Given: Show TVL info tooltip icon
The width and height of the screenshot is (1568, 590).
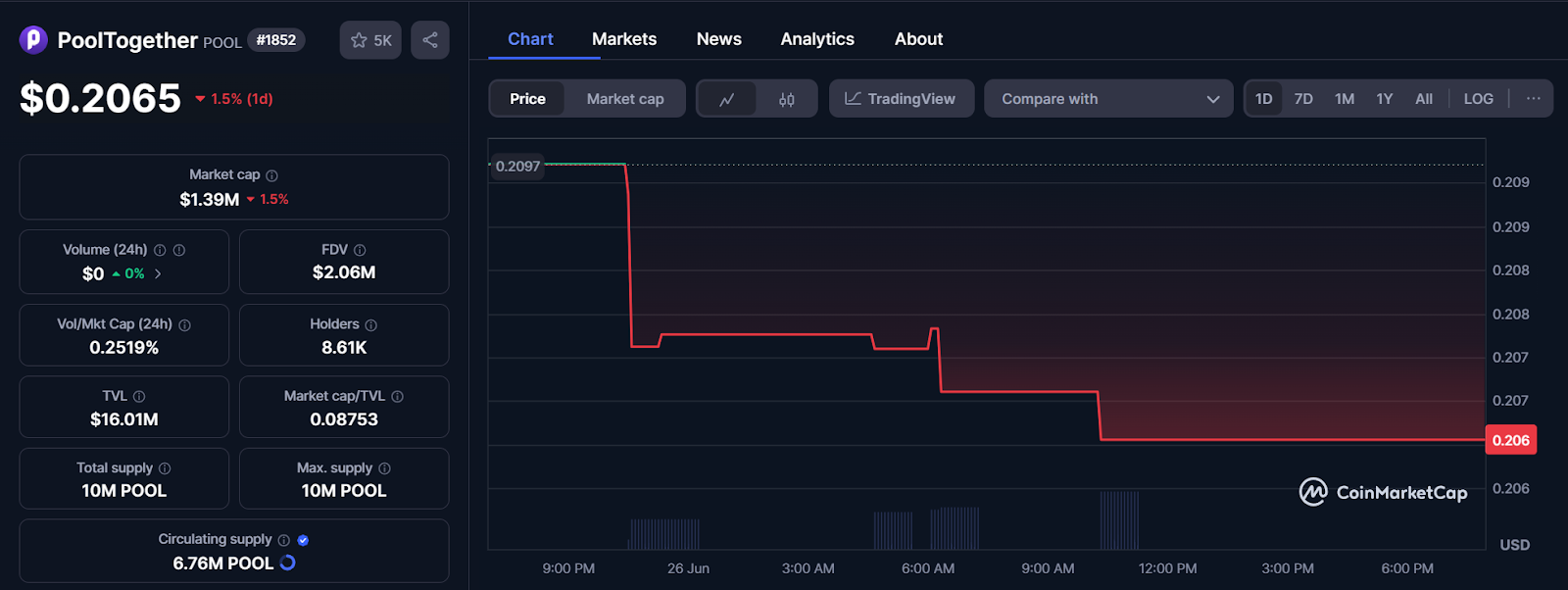Looking at the screenshot, I should point(139,397).
